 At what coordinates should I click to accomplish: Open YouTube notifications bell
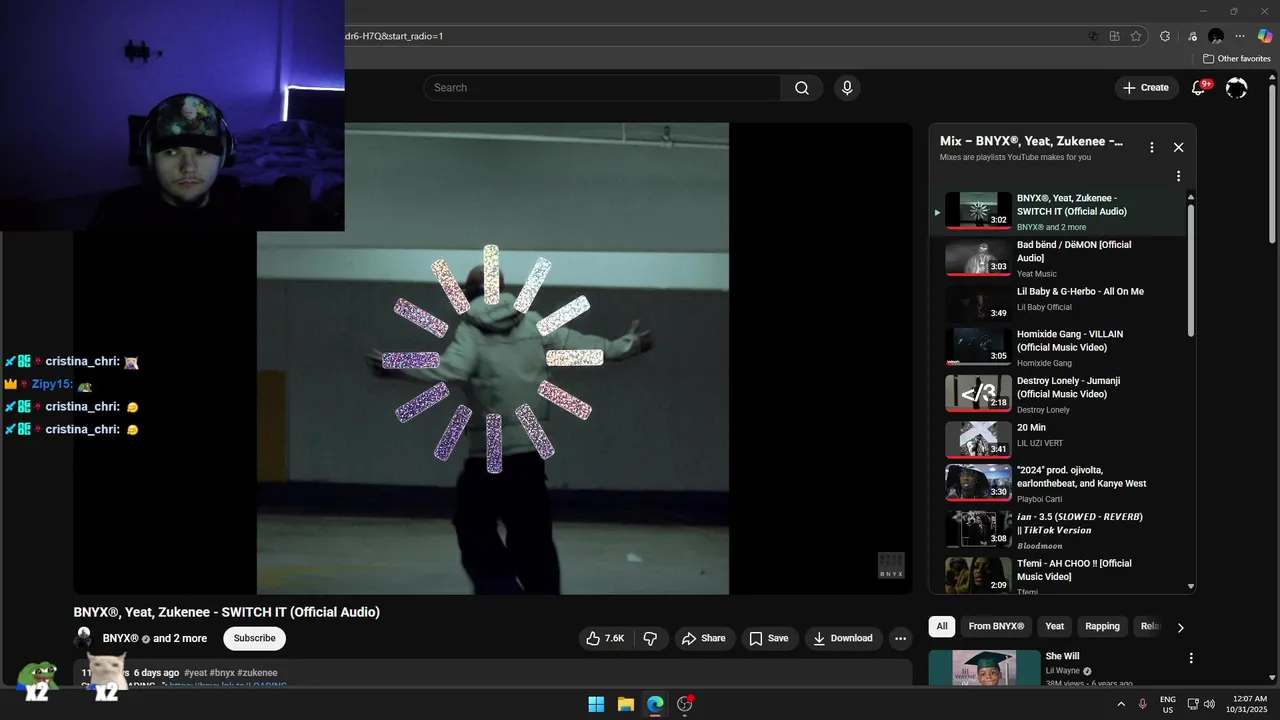click(x=1198, y=88)
